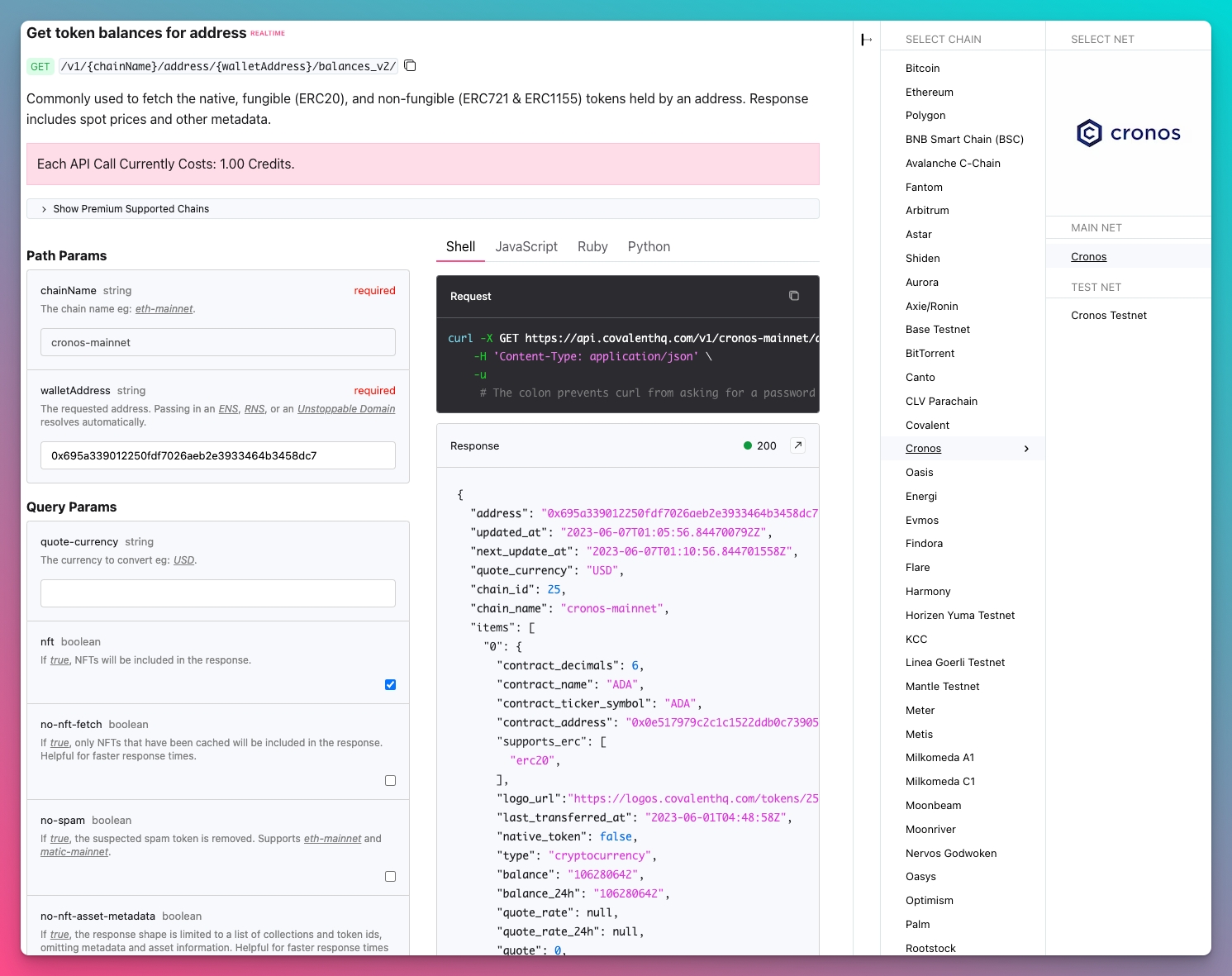Click the quote-currency input field
This screenshot has height=976, width=1232.
pos(218,593)
